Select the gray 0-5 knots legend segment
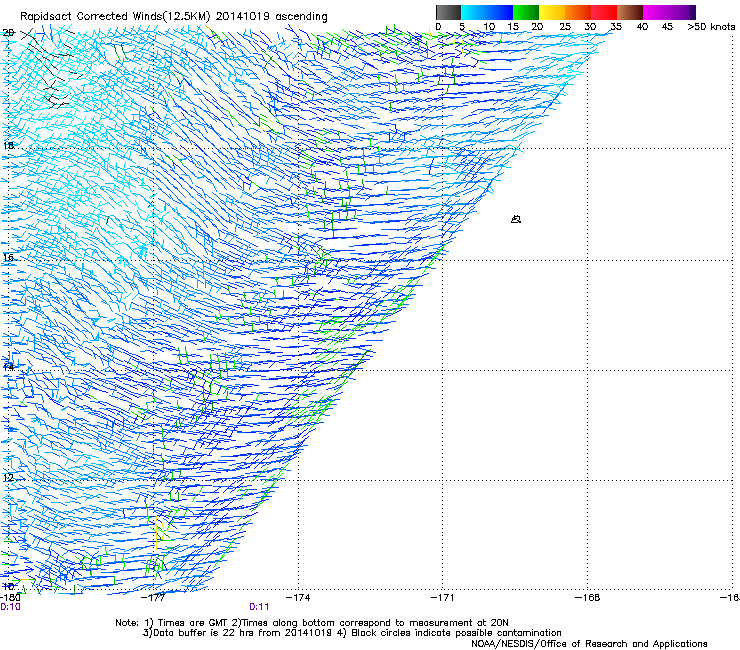 tap(449, 12)
